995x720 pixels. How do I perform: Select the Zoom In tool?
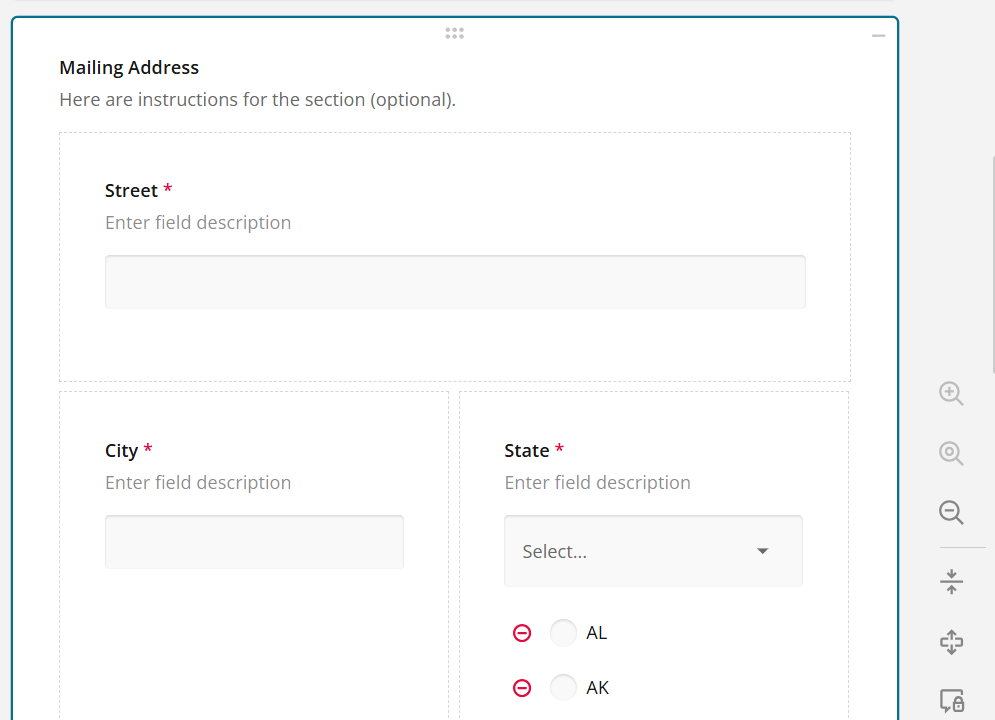pyautogui.click(x=950, y=393)
